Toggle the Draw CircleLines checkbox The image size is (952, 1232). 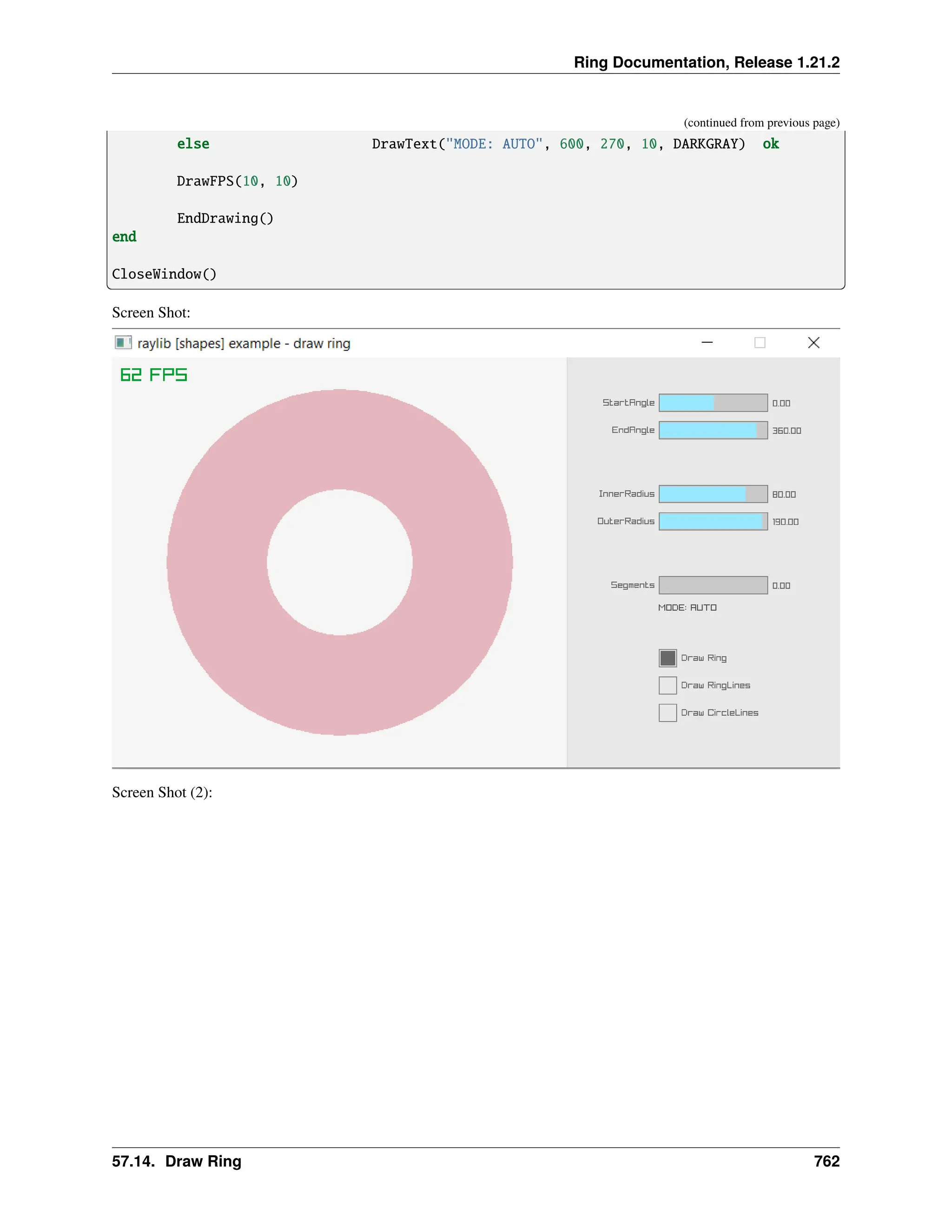point(667,712)
